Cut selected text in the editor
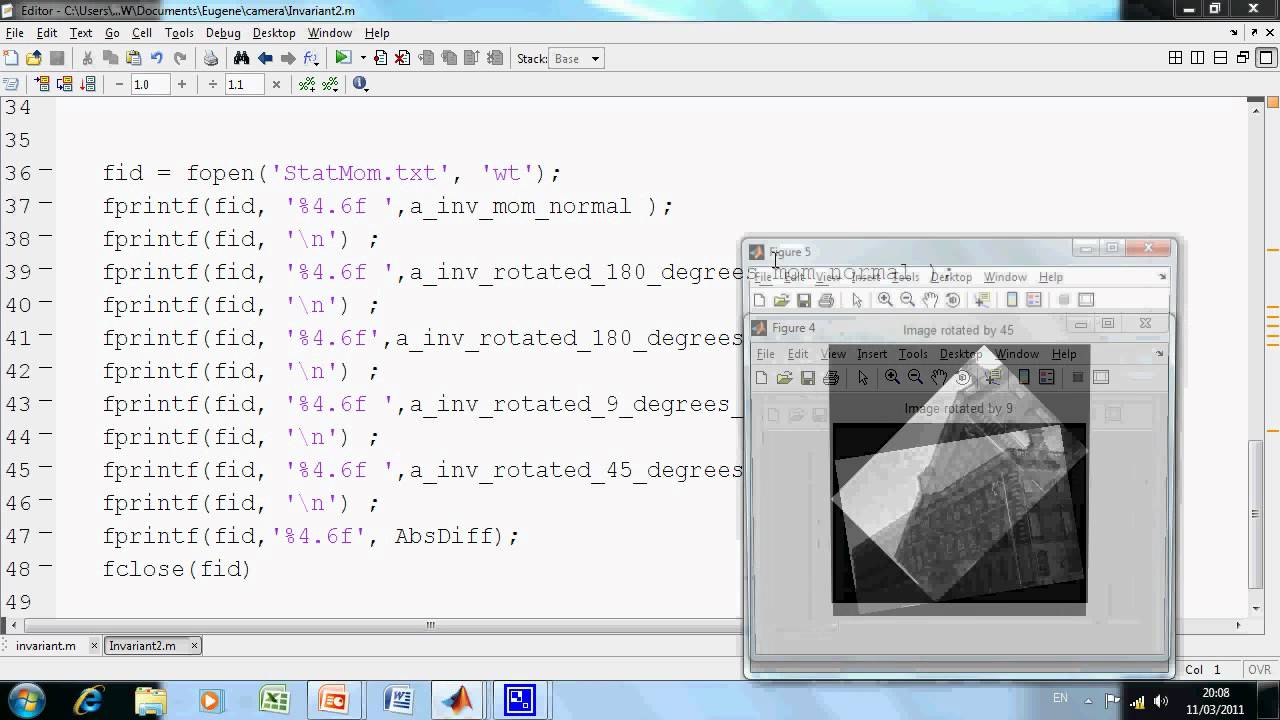 click(87, 58)
